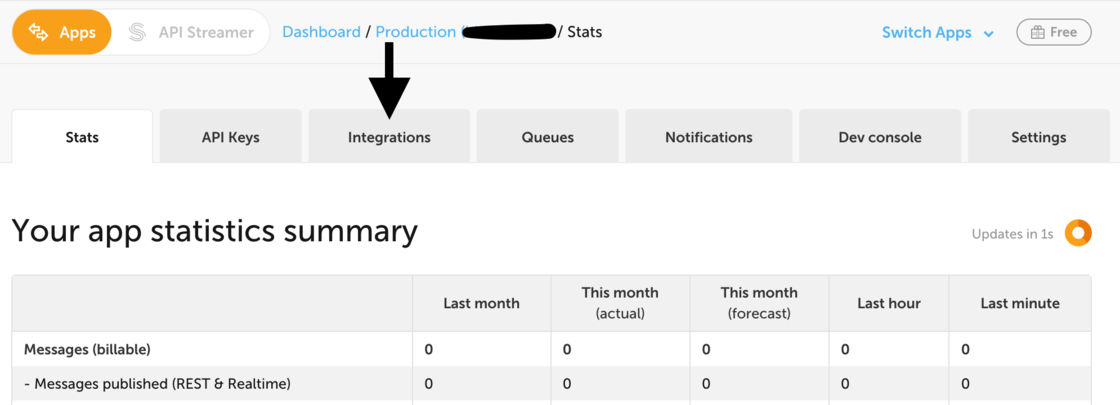Go to the Dashboard breadcrumb link

(321, 32)
